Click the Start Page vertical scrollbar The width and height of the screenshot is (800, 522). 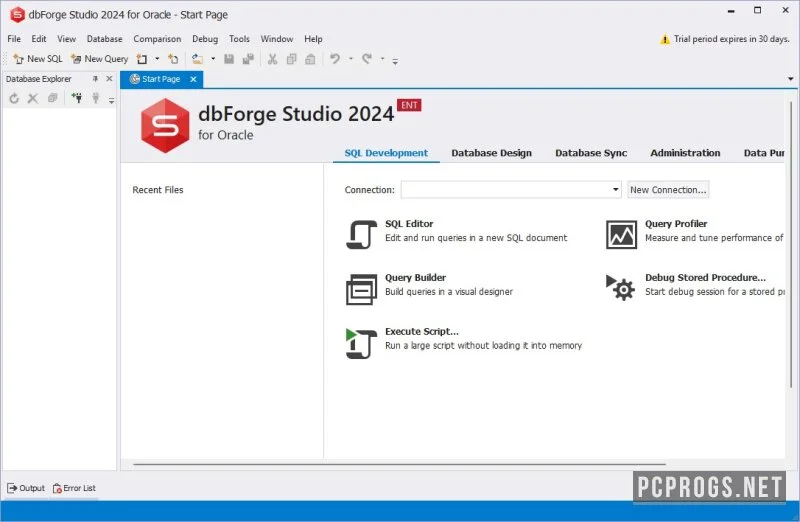coord(791,245)
